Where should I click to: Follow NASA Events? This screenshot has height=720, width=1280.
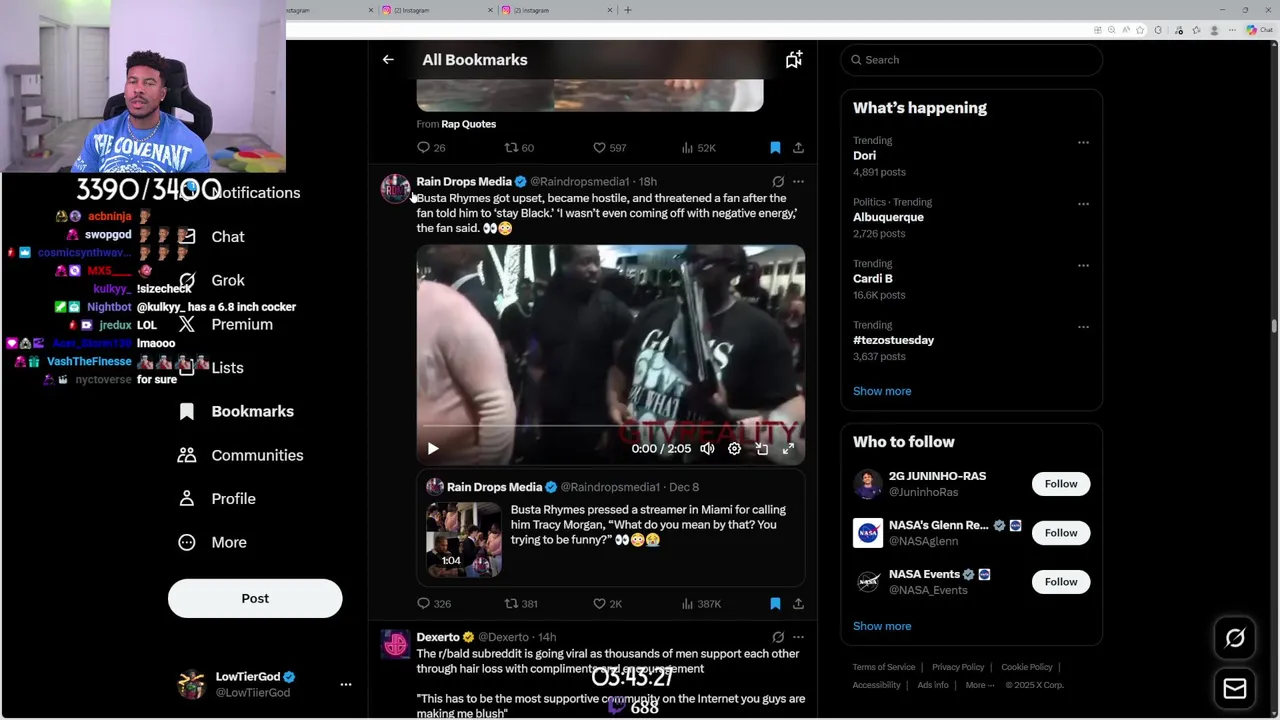[1061, 582]
